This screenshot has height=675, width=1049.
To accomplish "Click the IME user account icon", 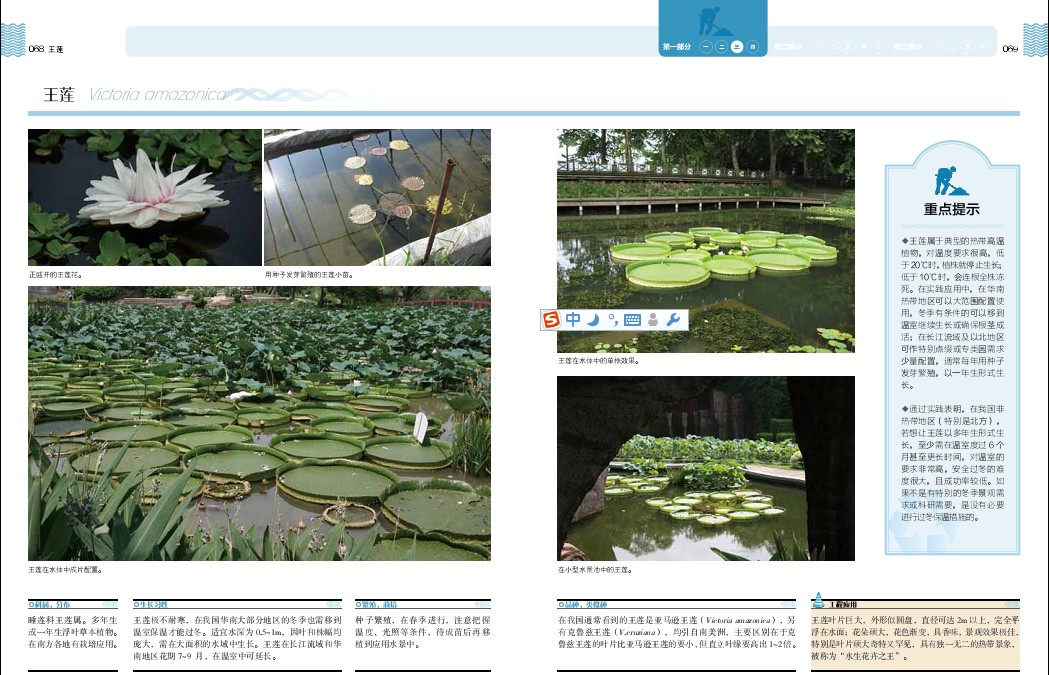I will coord(653,320).
